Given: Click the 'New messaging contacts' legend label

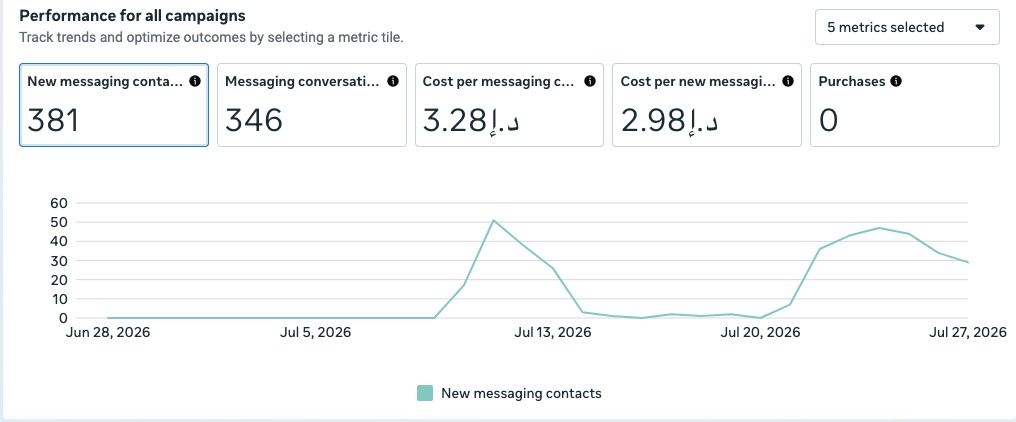Looking at the screenshot, I should 521,393.
